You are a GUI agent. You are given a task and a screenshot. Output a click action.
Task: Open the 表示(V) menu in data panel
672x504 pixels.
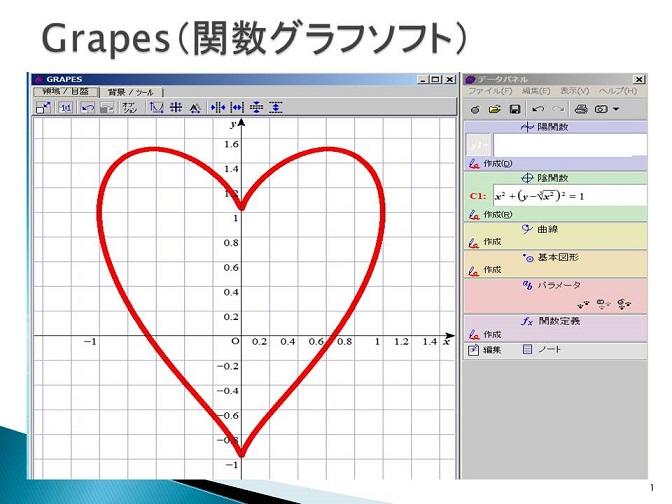(x=575, y=91)
